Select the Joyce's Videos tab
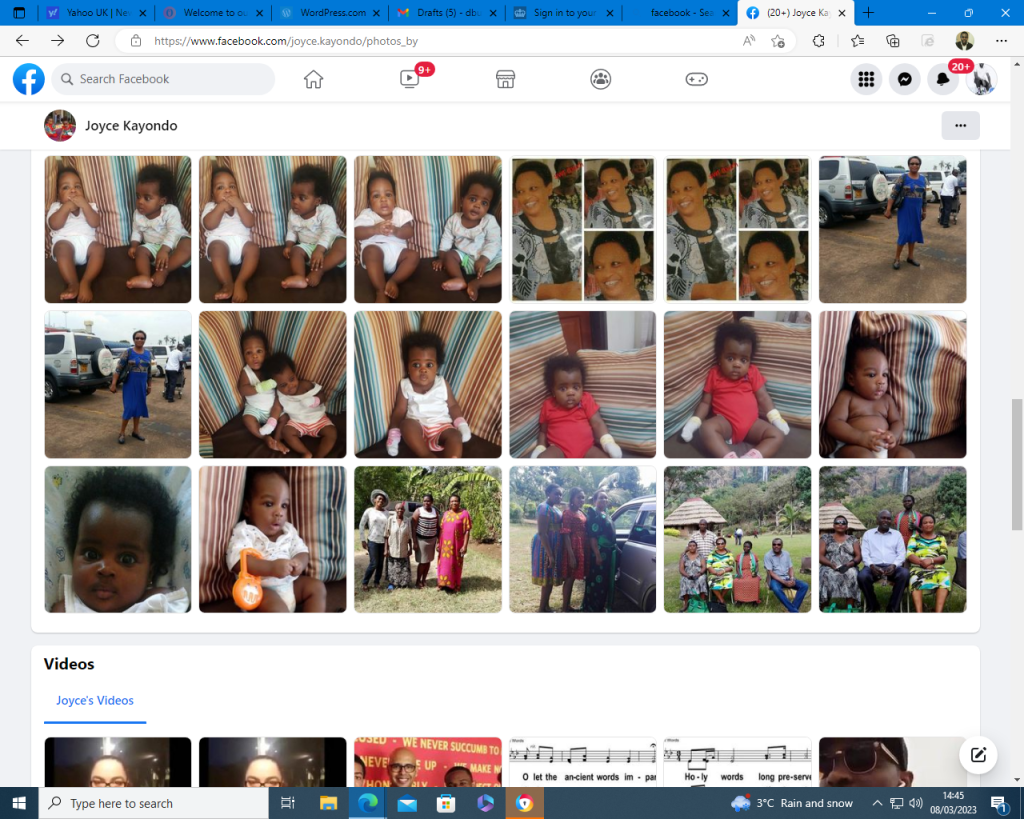Viewport: 1024px width, 819px height. [95, 701]
